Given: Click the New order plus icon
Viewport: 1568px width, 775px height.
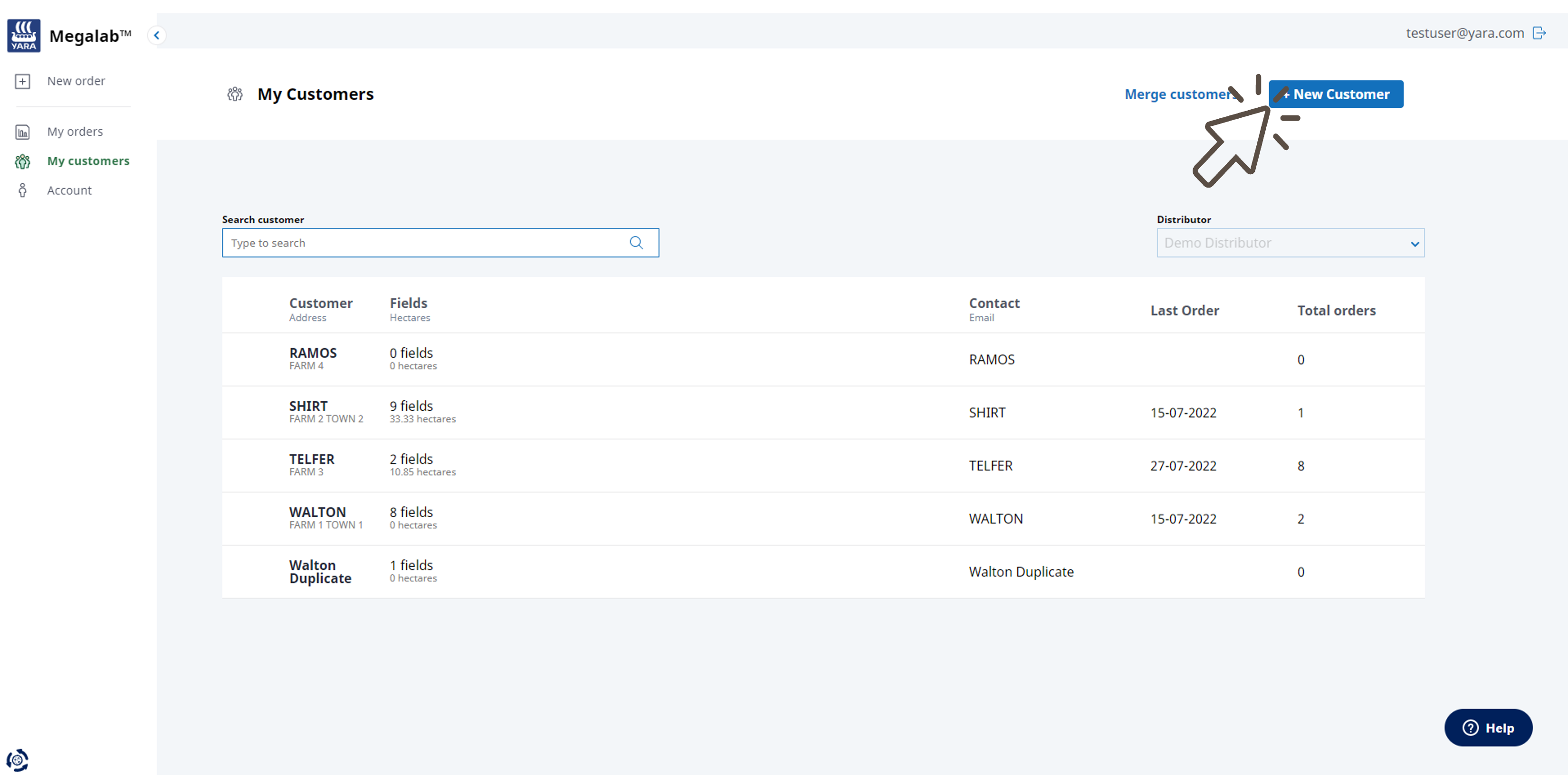Looking at the screenshot, I should pyautogui.click(x=22, y=81).
